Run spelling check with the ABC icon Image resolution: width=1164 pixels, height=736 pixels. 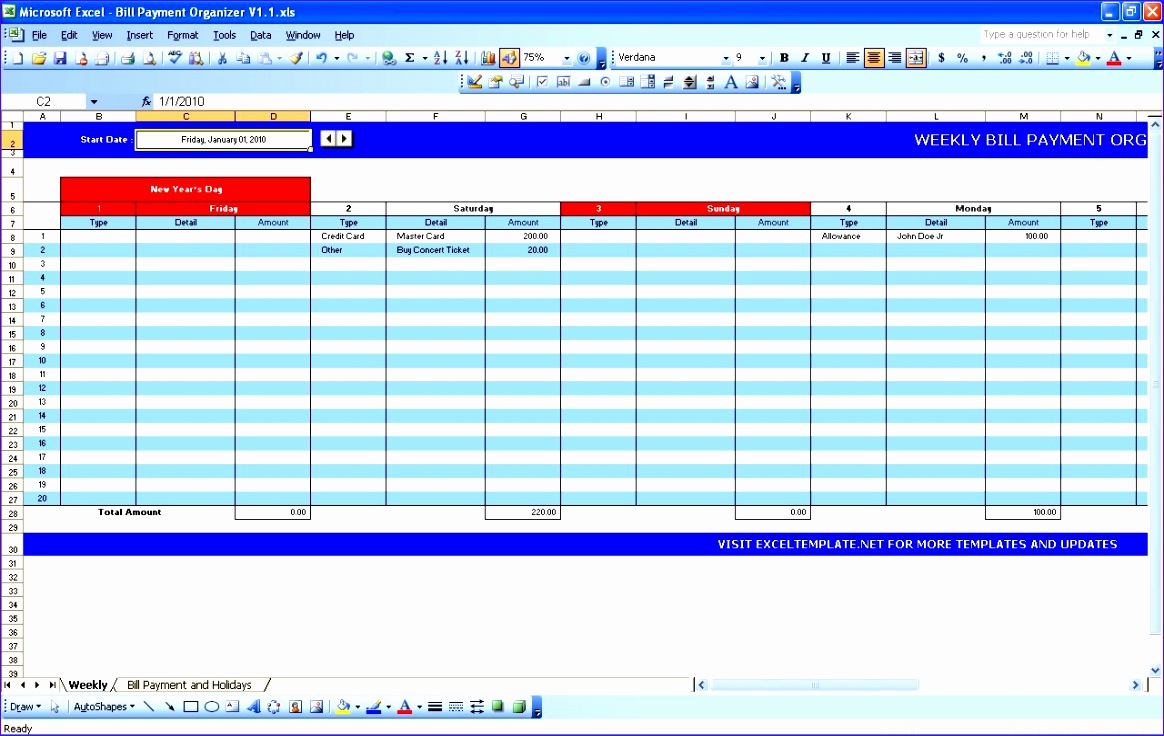click(174, 58)
